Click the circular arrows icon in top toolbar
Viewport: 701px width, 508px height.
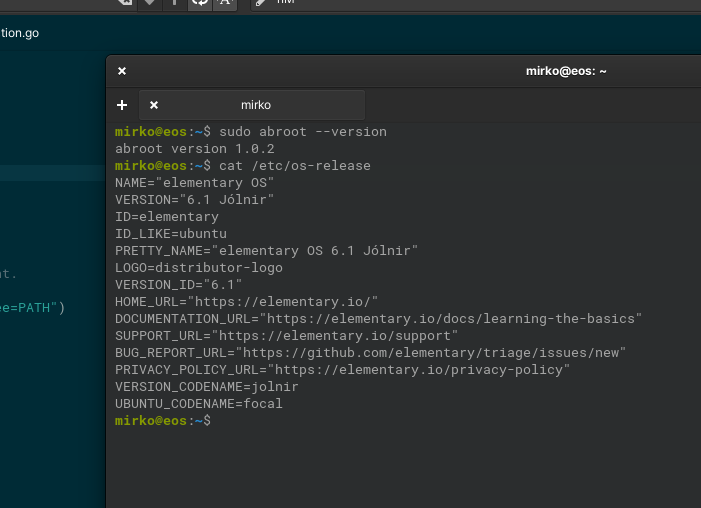click(x=200, y=2)
